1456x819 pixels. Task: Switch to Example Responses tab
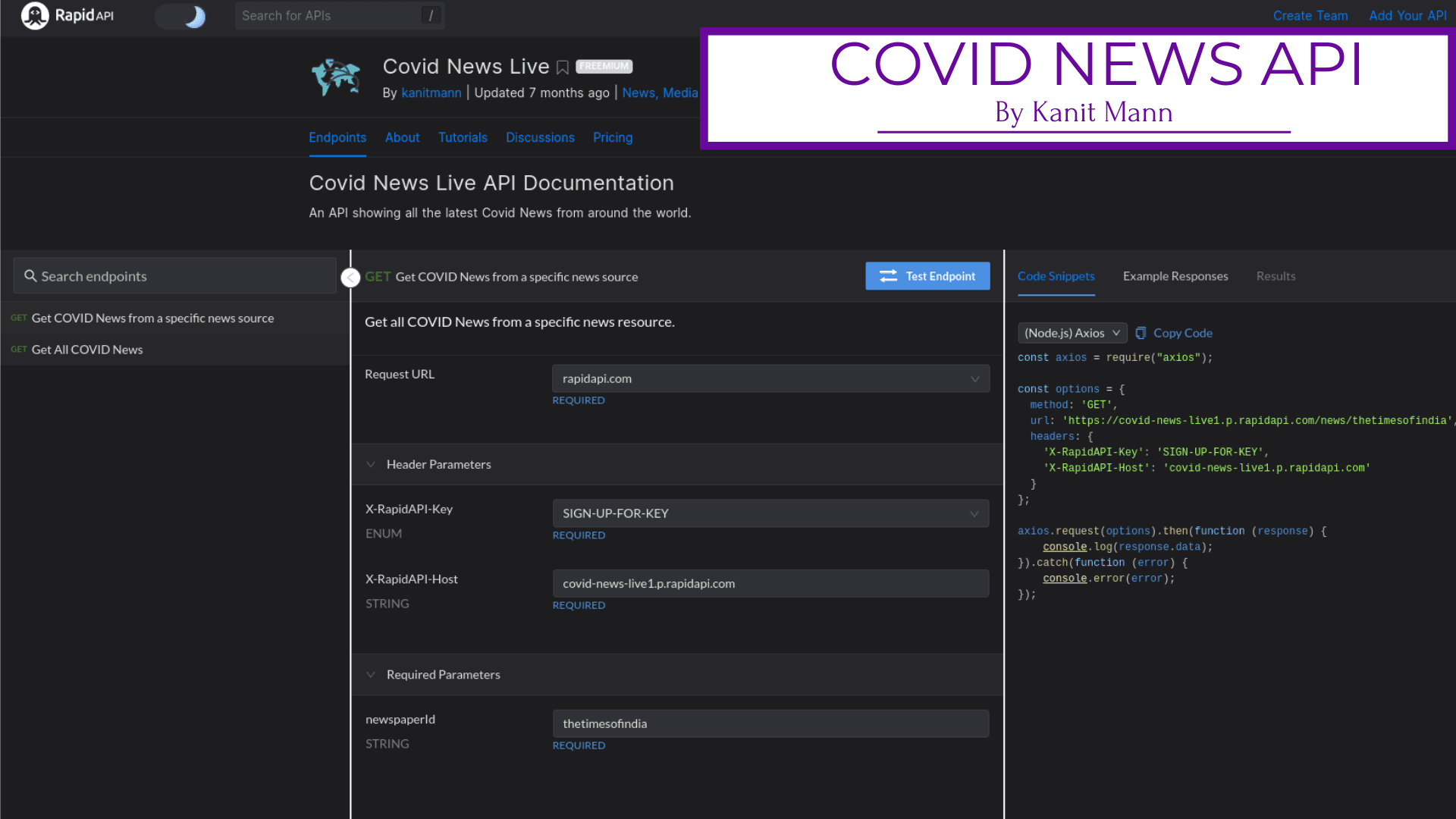point(1175,276)
